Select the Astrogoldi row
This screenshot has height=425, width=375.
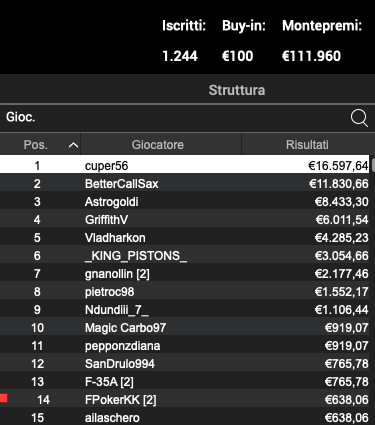coord(185,202)
